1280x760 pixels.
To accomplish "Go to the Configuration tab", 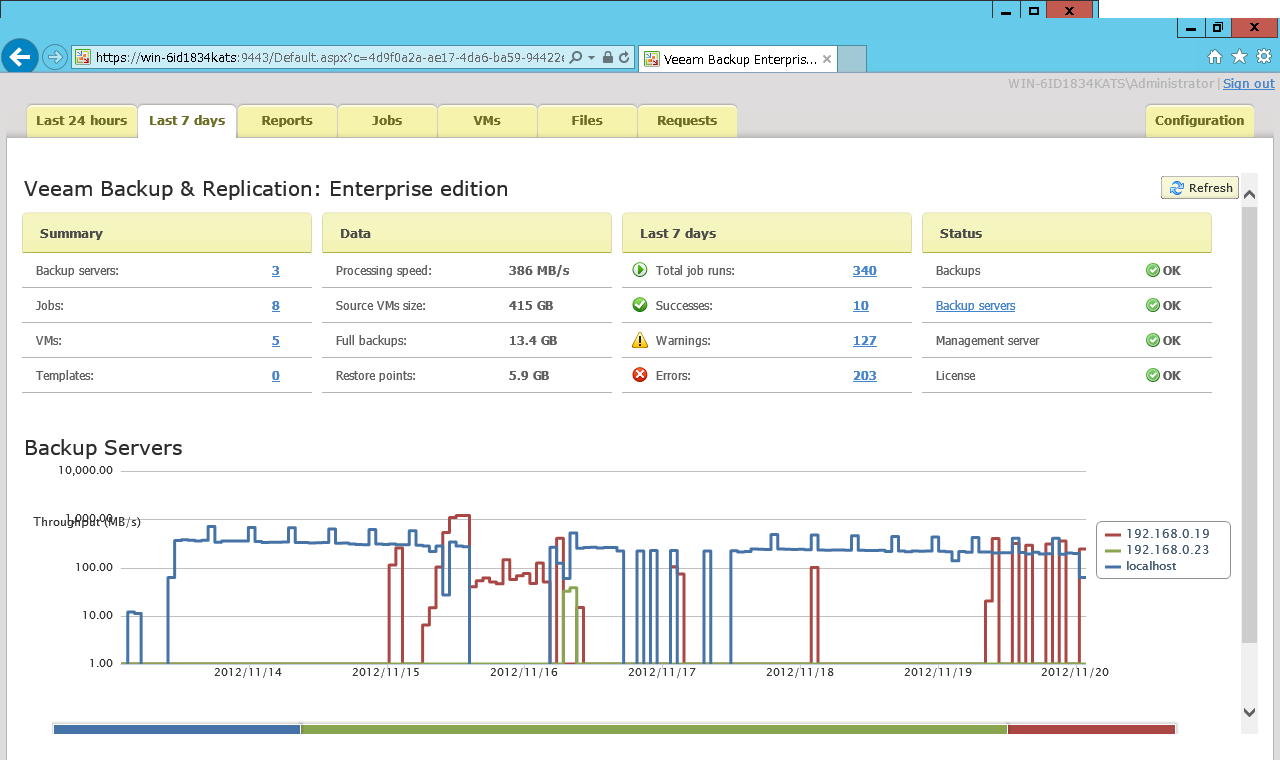I will point(1199,121).
